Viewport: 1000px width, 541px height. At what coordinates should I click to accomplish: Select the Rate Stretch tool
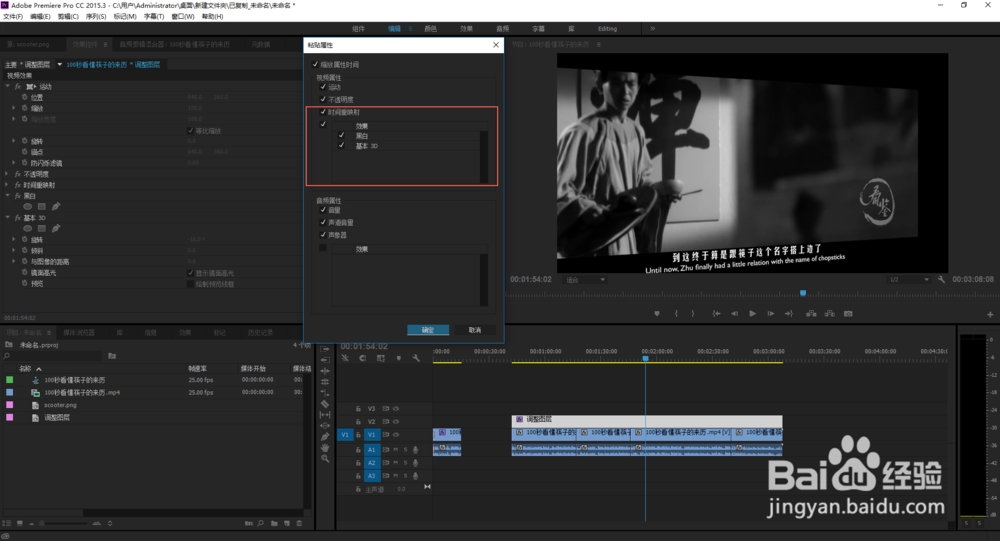coord(325,393)
